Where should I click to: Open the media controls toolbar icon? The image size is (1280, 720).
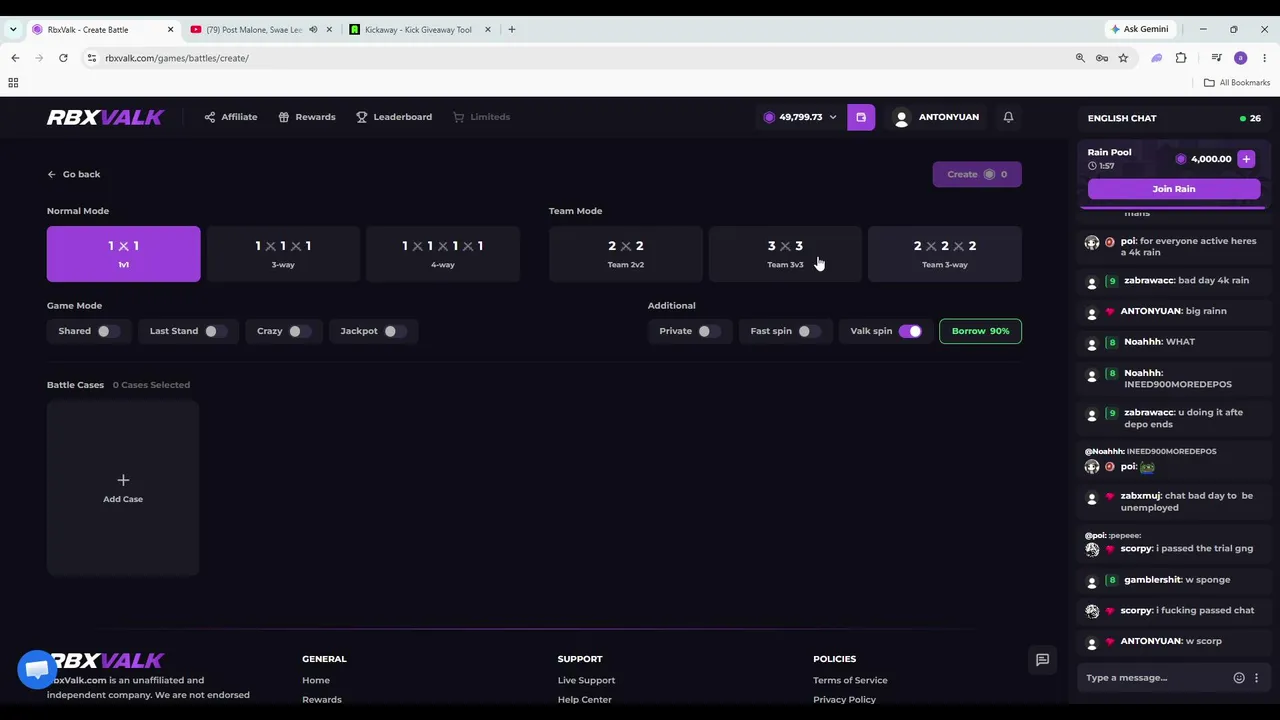click(x=1216, y=58)
